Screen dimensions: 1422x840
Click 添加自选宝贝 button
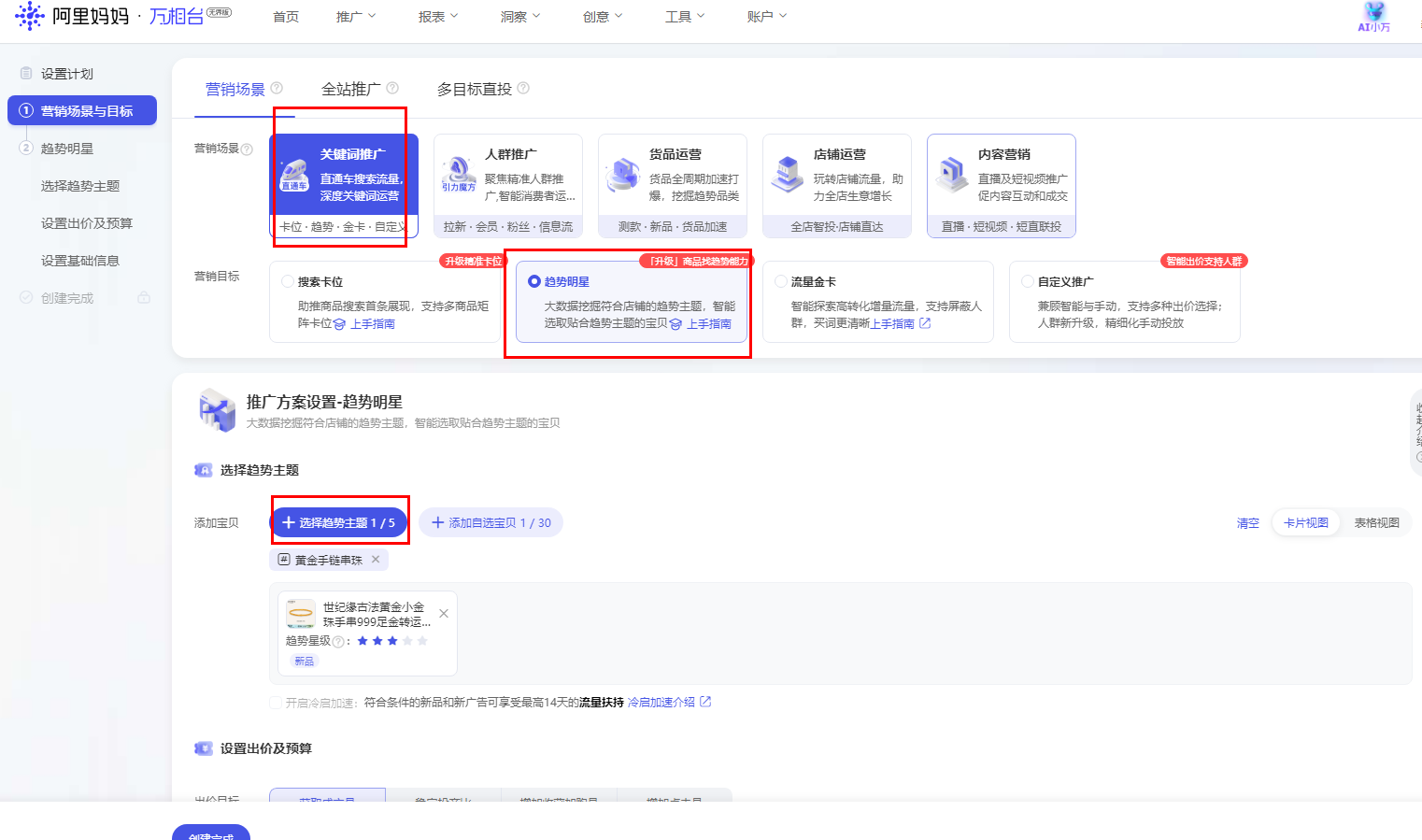(x=491, y=522)
